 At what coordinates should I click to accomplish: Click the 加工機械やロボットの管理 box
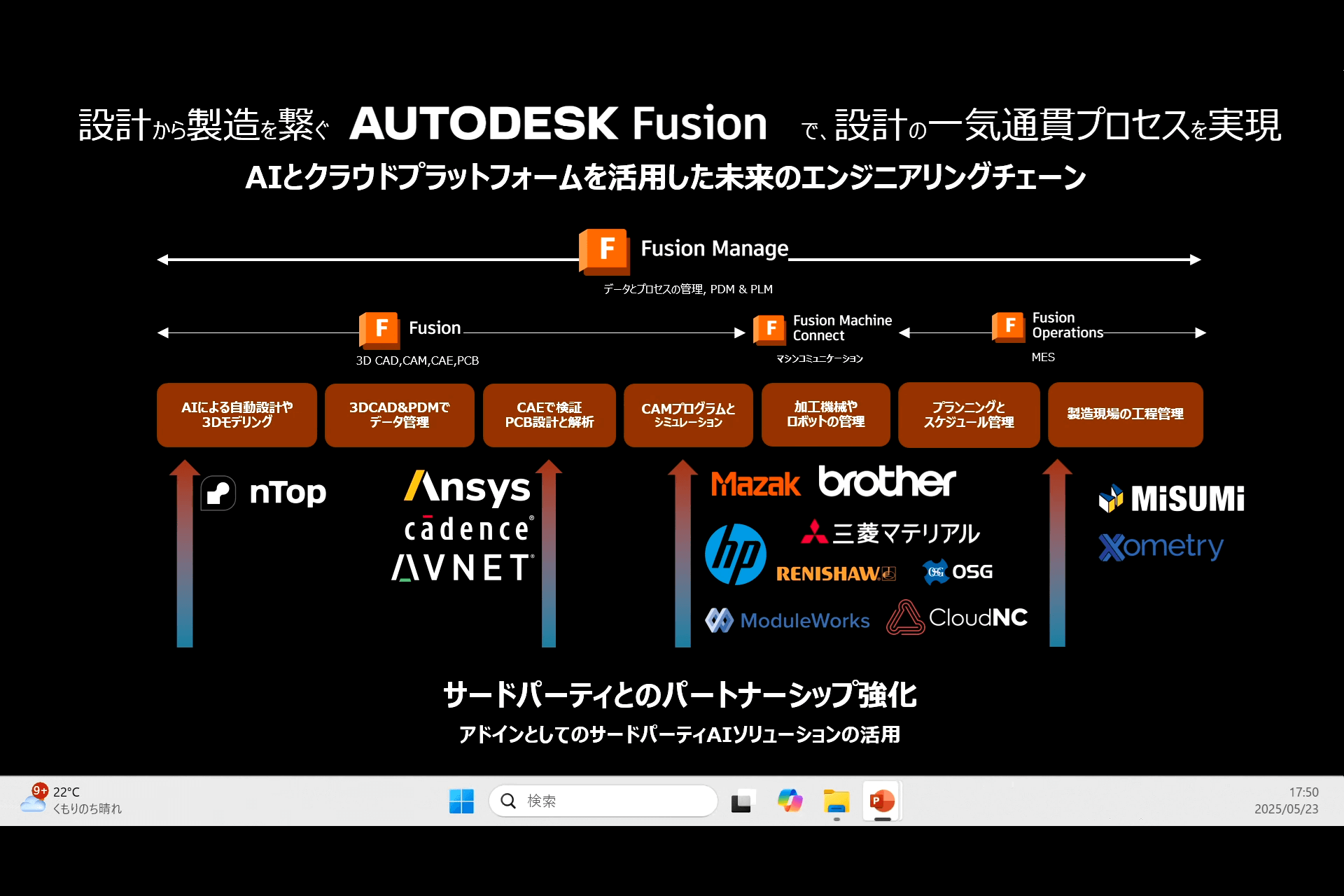825,414
